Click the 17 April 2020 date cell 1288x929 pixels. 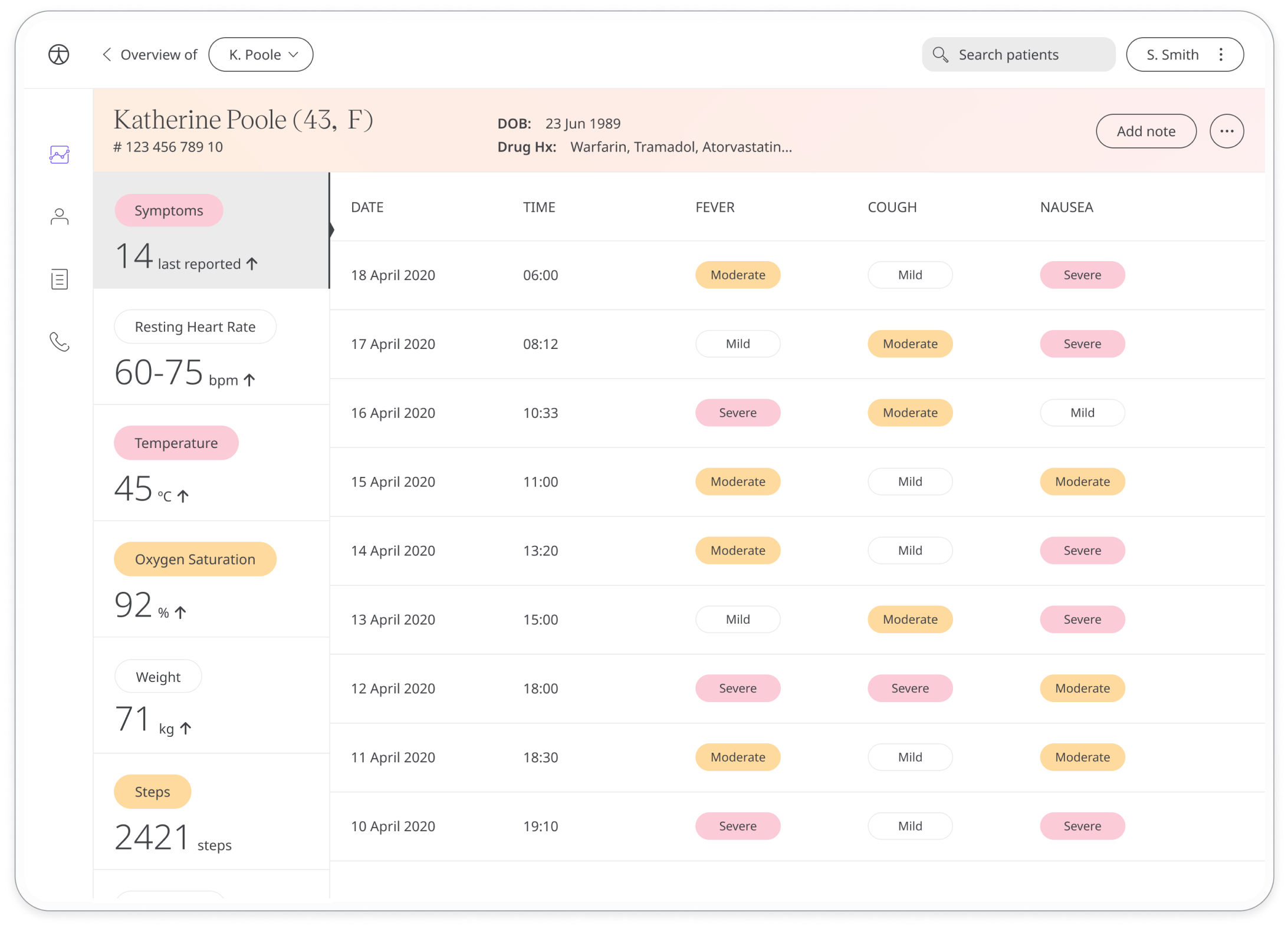[x=393, y=344]
